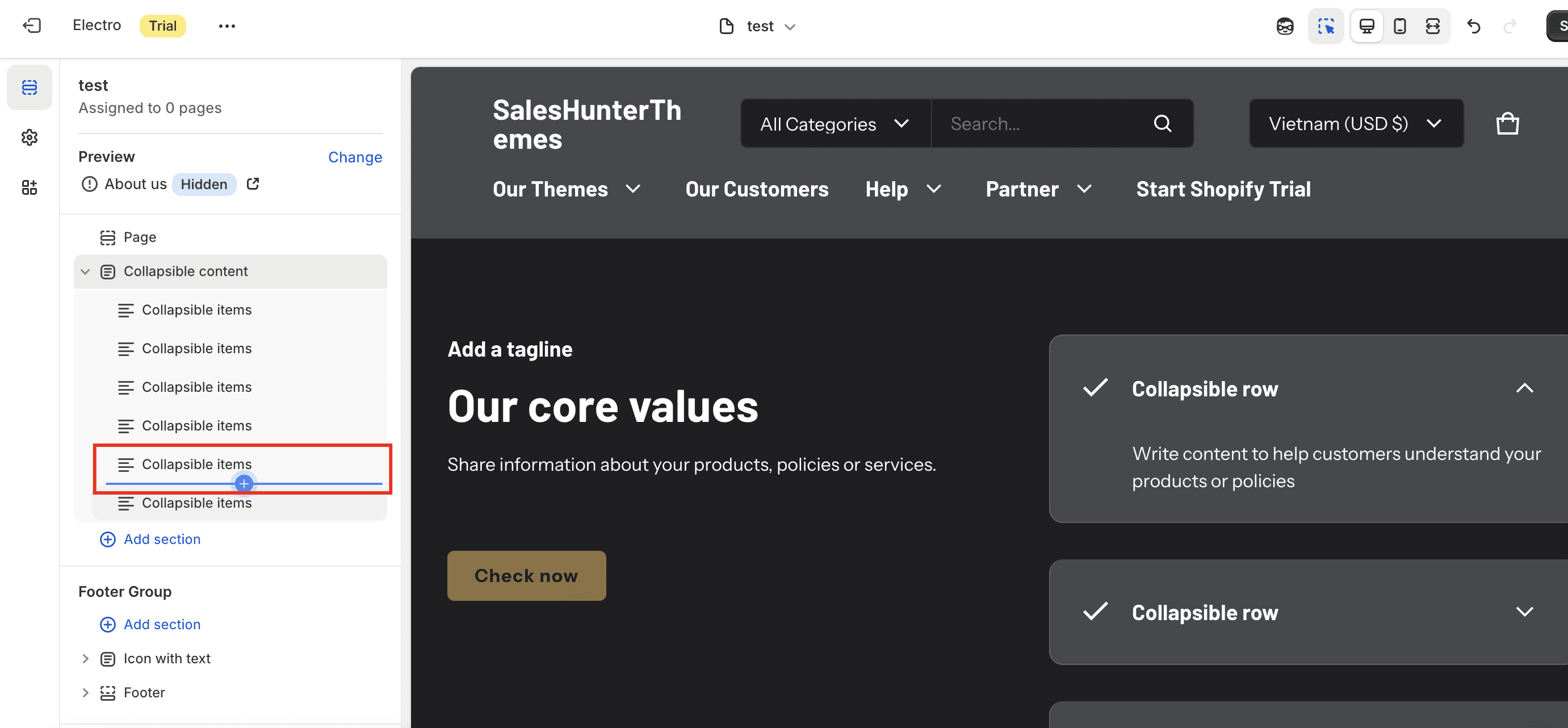
Task: Open the app embeds sidebar icon
Action: click(x=29, y=187)
